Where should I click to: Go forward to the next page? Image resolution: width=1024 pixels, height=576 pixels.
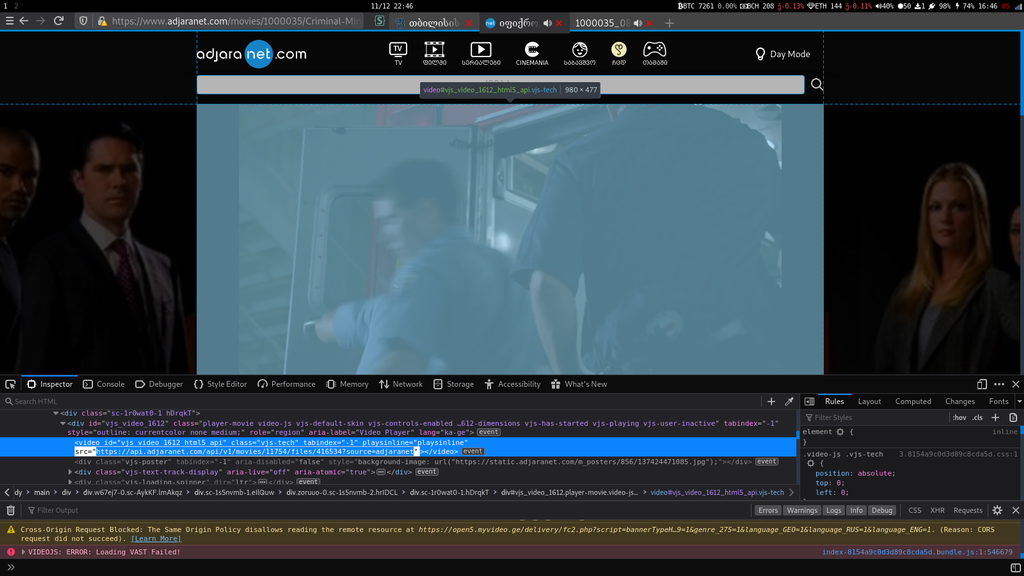tap(40, 21)
